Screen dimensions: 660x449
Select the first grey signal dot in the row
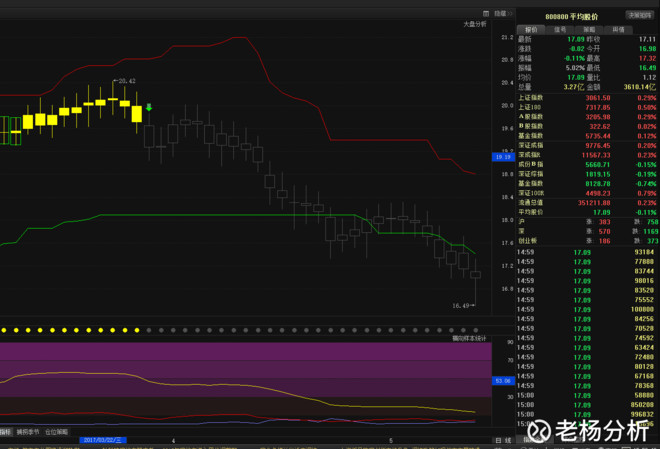[x=149, y=330]
